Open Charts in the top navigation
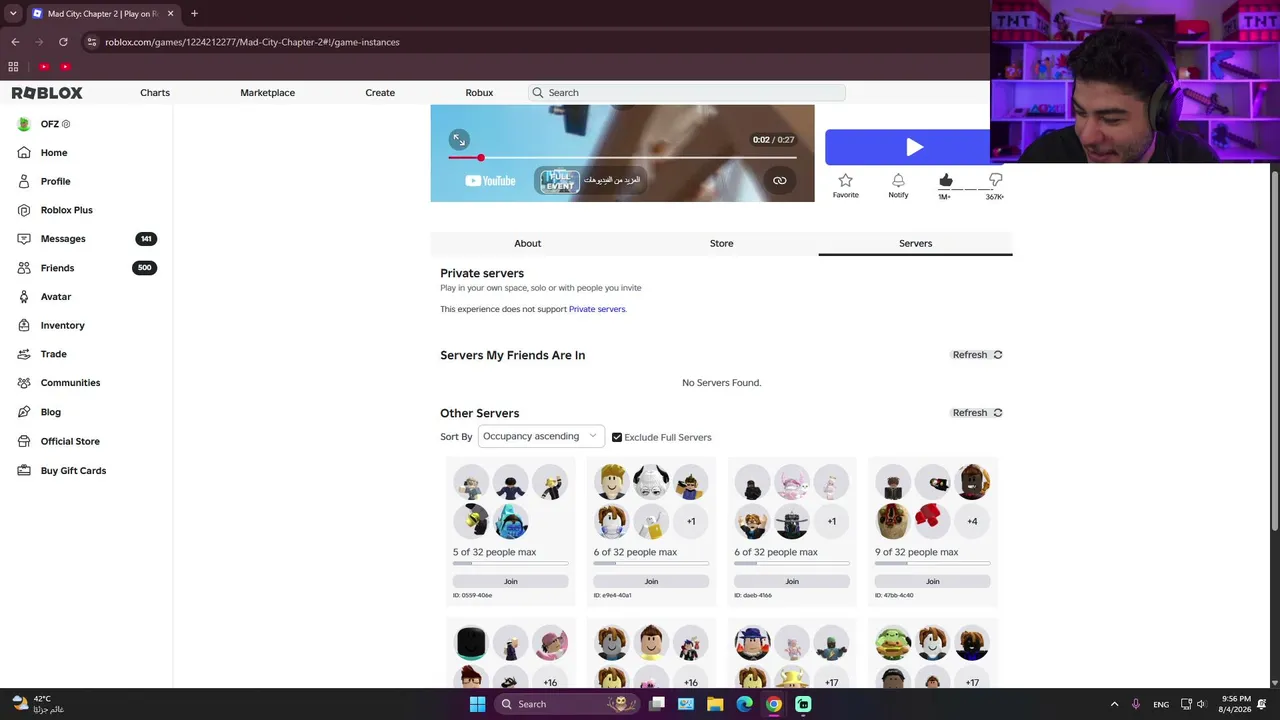The width and height of the screenshot is (1280, 720). tap(155, 93)
